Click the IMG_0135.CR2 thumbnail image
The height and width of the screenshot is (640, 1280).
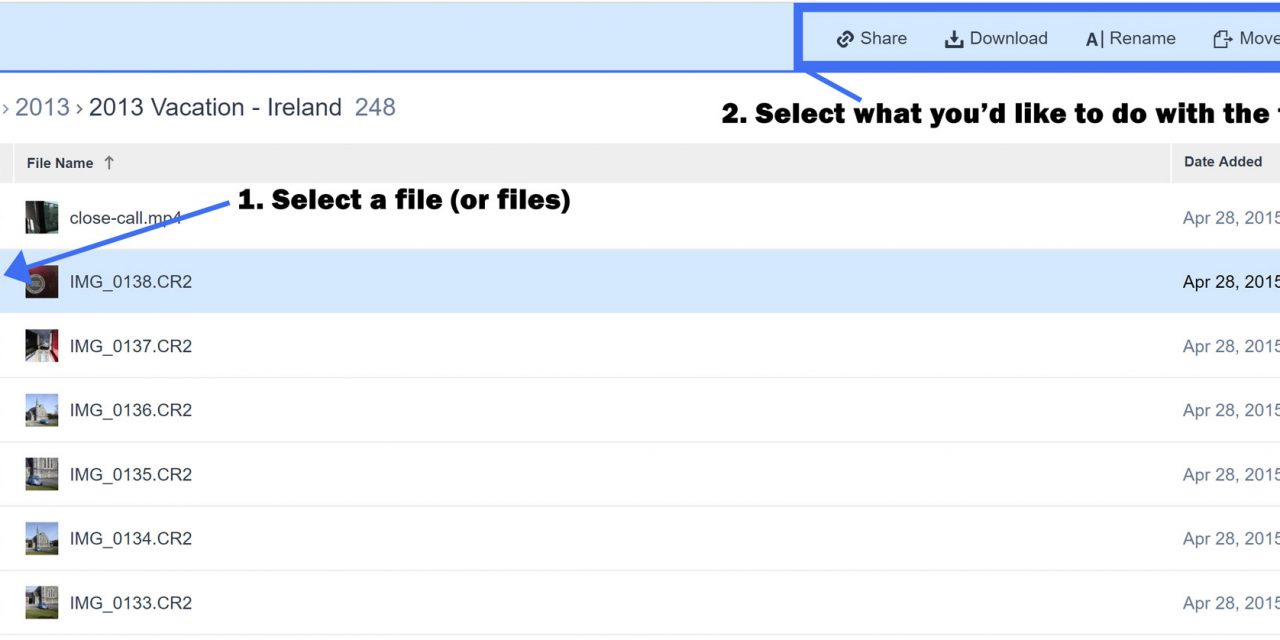41,474
